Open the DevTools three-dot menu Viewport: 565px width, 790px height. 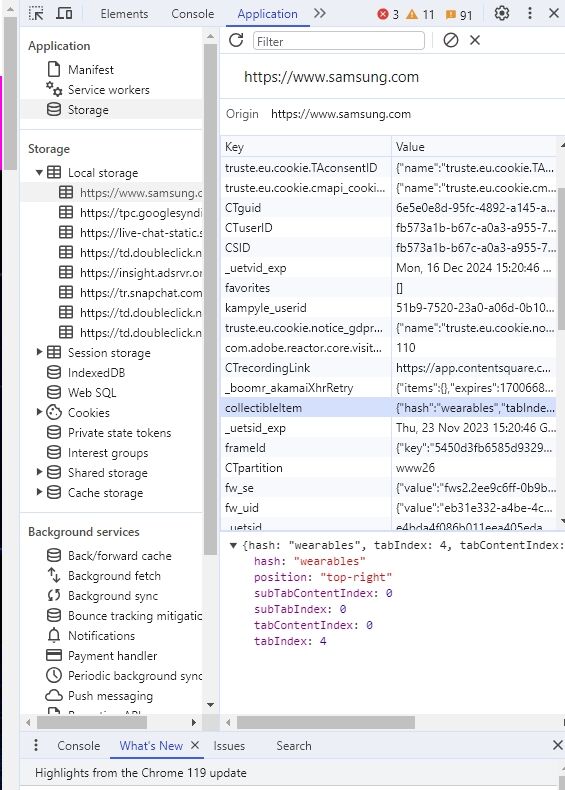[x=529, y=13]
